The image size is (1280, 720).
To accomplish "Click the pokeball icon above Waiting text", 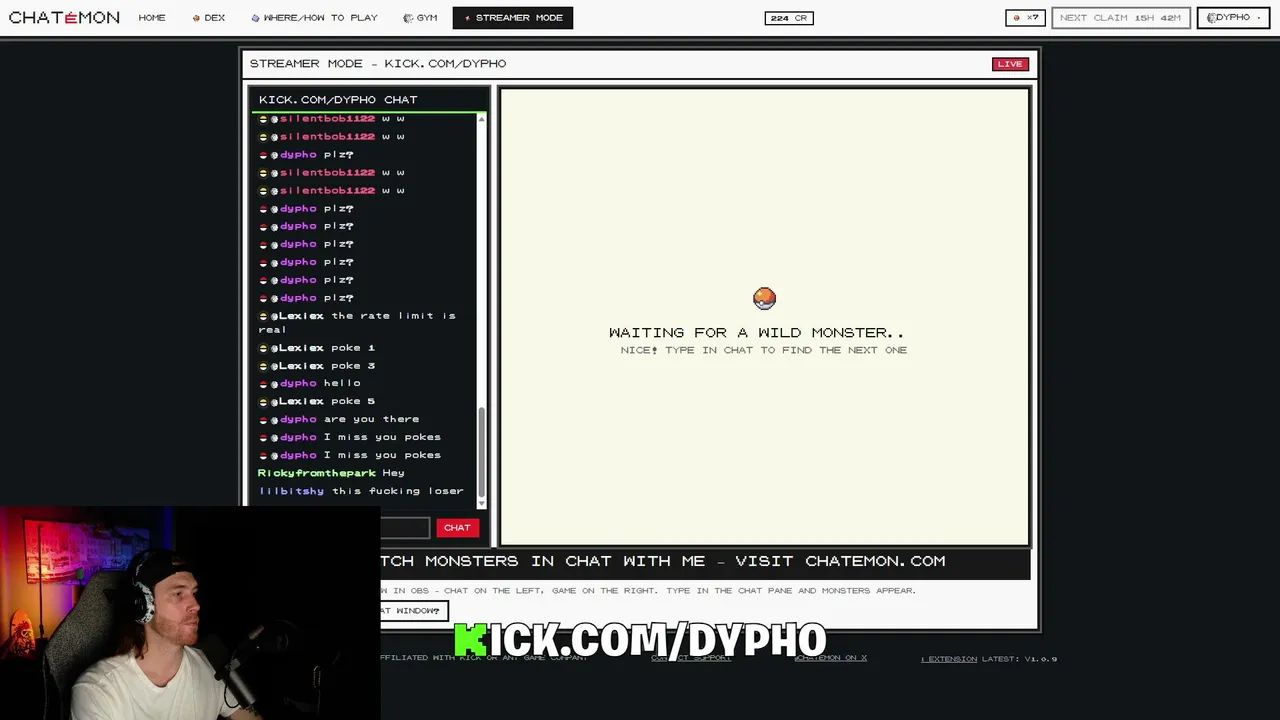I will coord(764,298).
